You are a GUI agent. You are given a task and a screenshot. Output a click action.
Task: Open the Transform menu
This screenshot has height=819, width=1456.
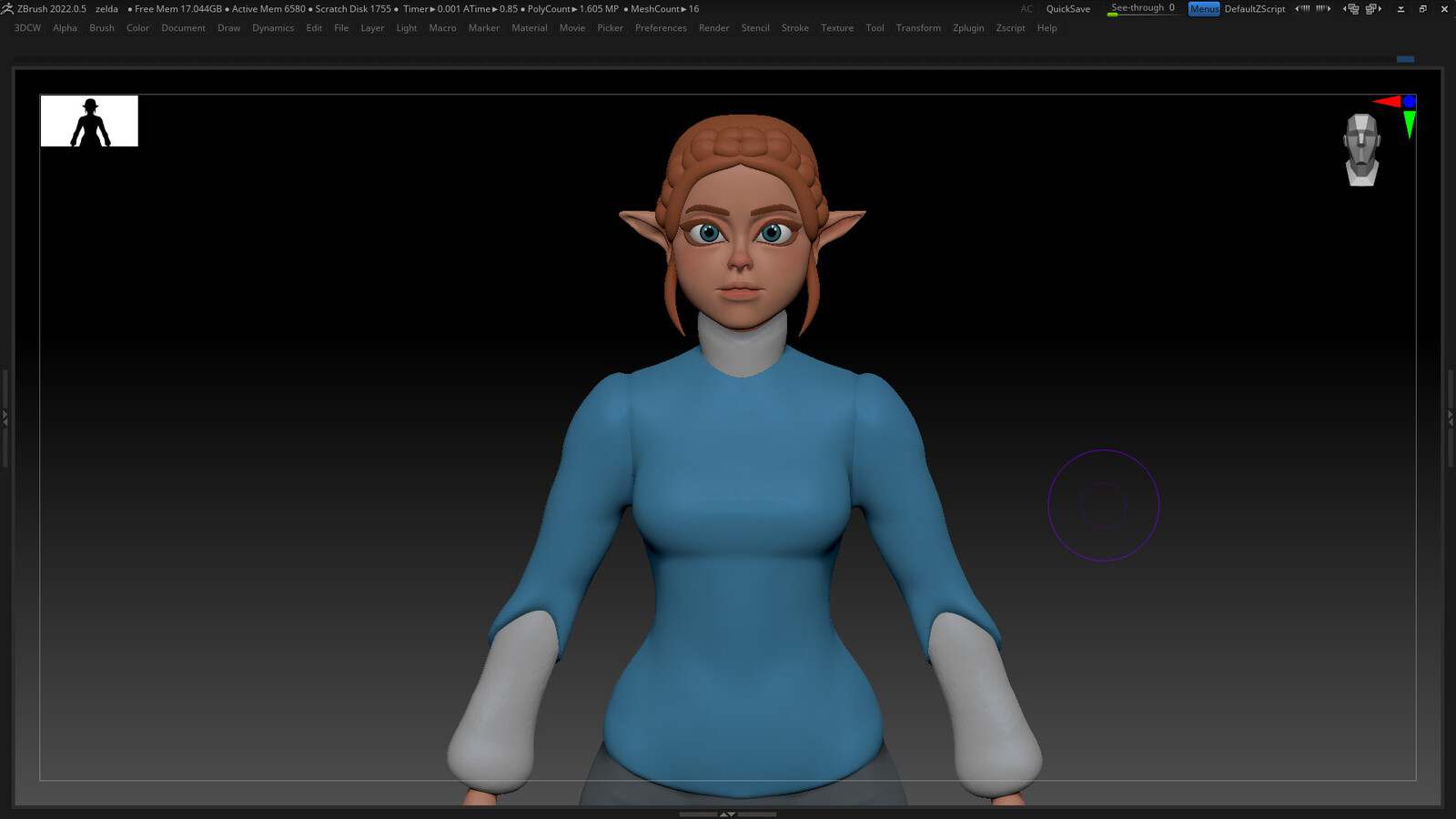918,28
